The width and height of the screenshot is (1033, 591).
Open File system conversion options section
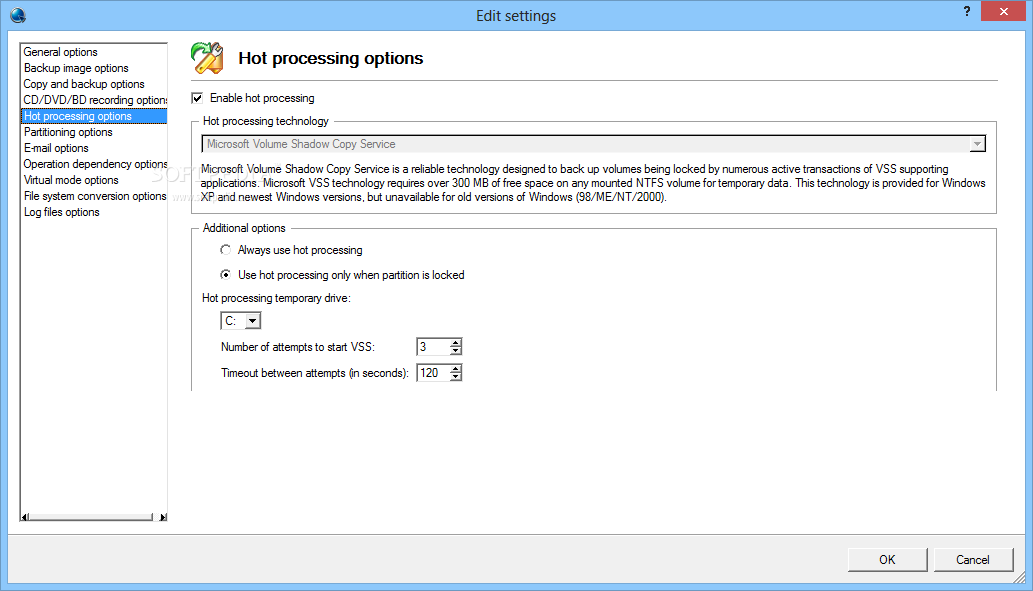tap(94, 196)
